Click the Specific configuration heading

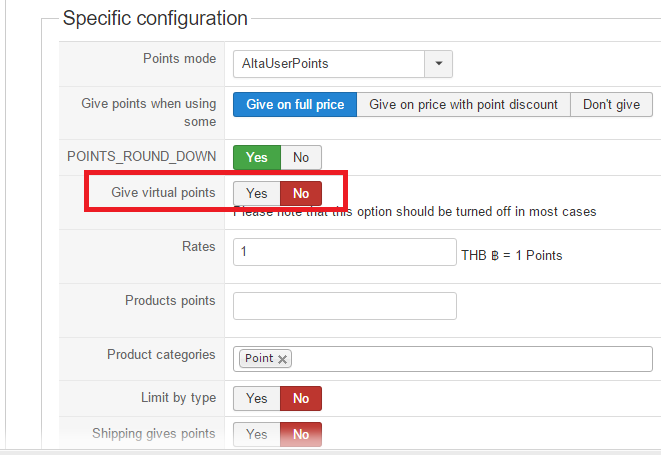(x=155, y=18)
